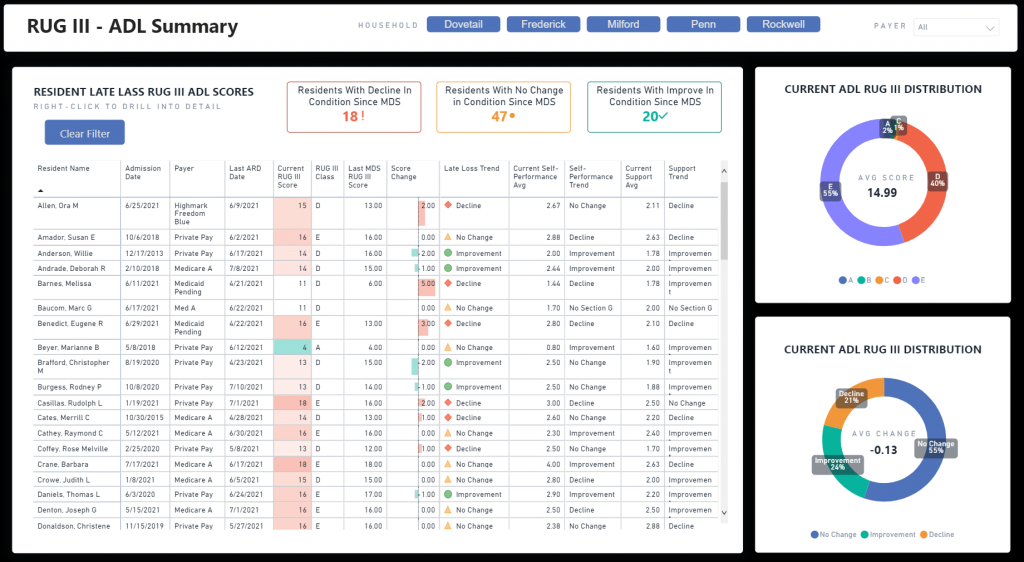Click the Residents With No Change card

(x=504, y=107)
